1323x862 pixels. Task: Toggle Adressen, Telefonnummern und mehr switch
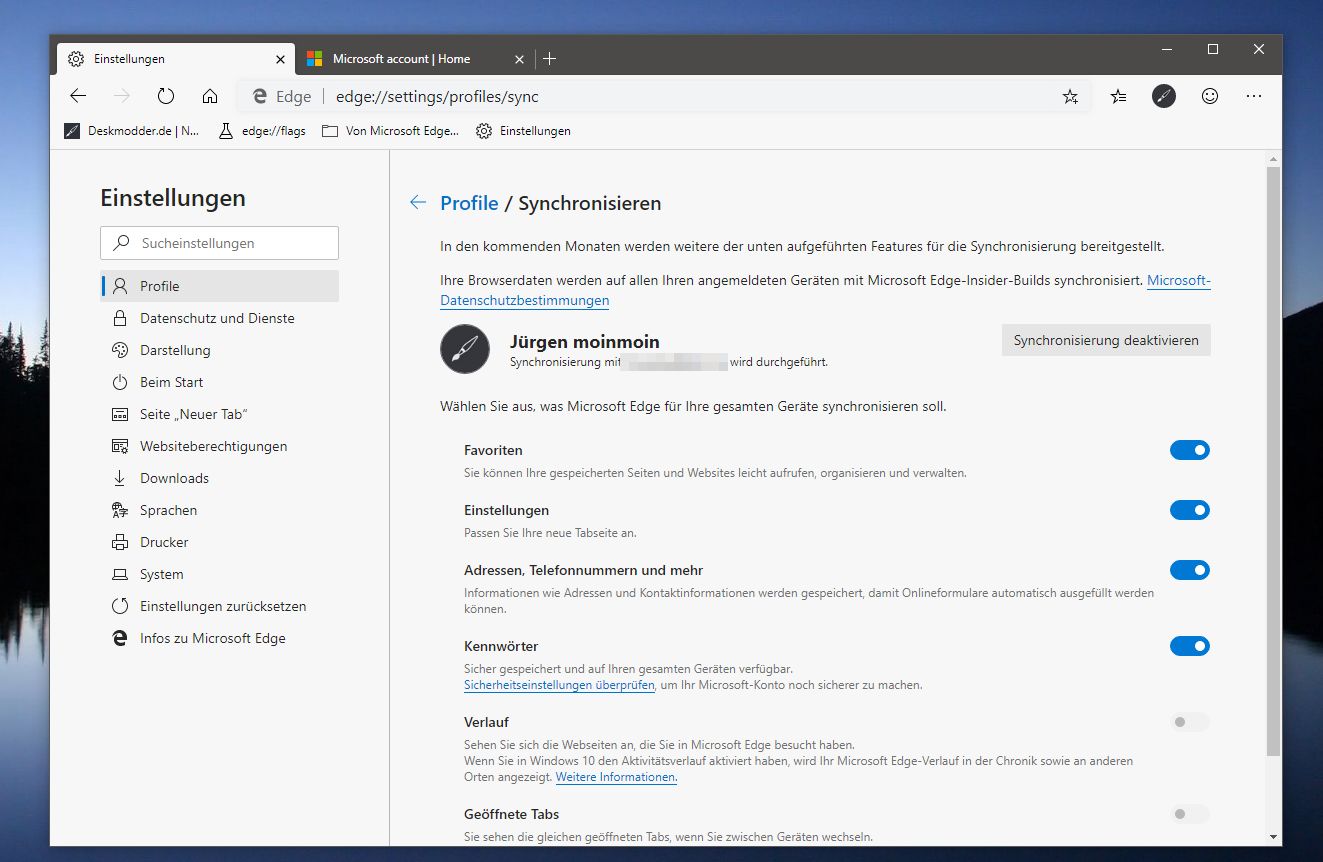(1190, 570)
